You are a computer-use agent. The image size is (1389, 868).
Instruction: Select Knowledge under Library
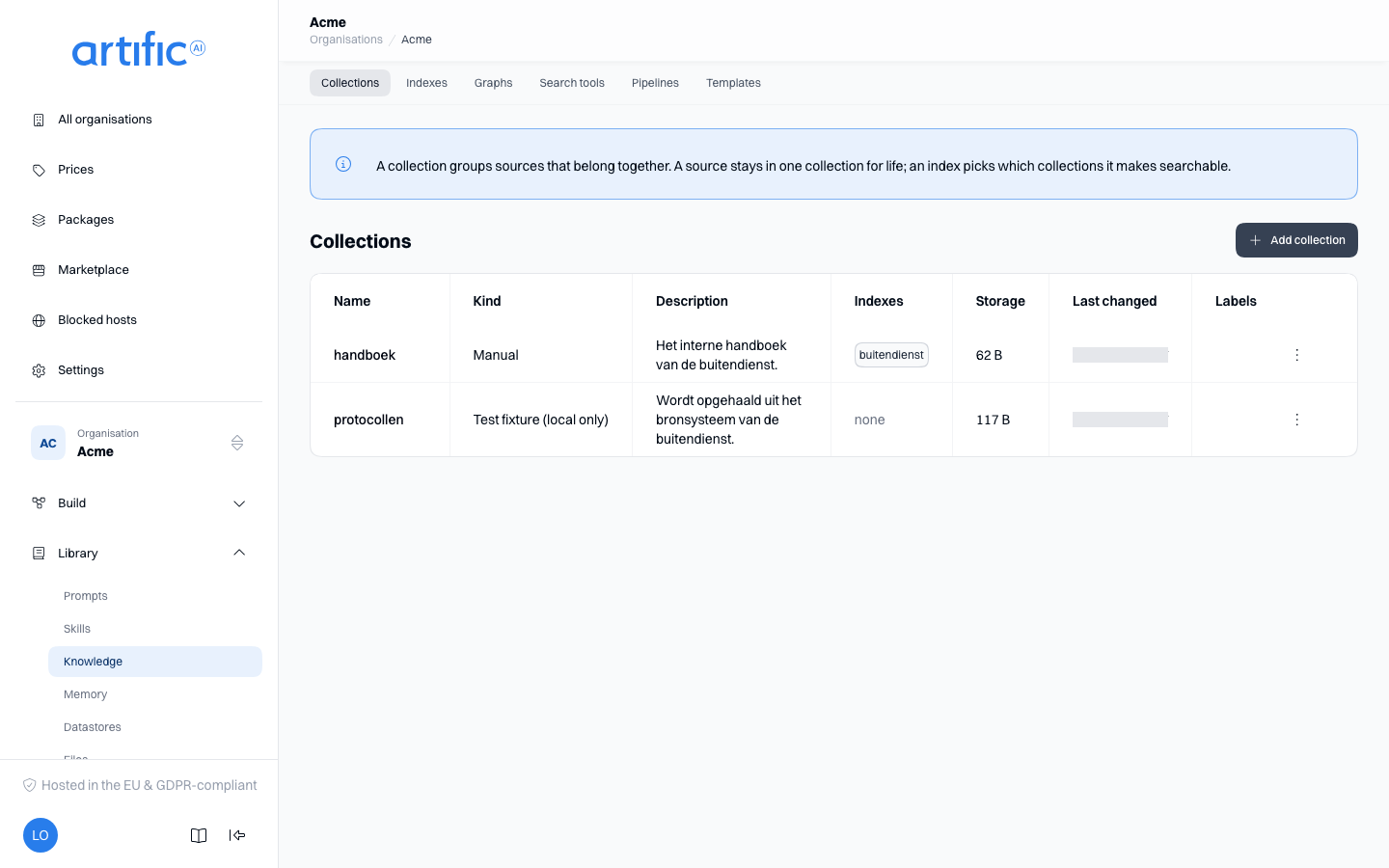[x=155, y=662]
